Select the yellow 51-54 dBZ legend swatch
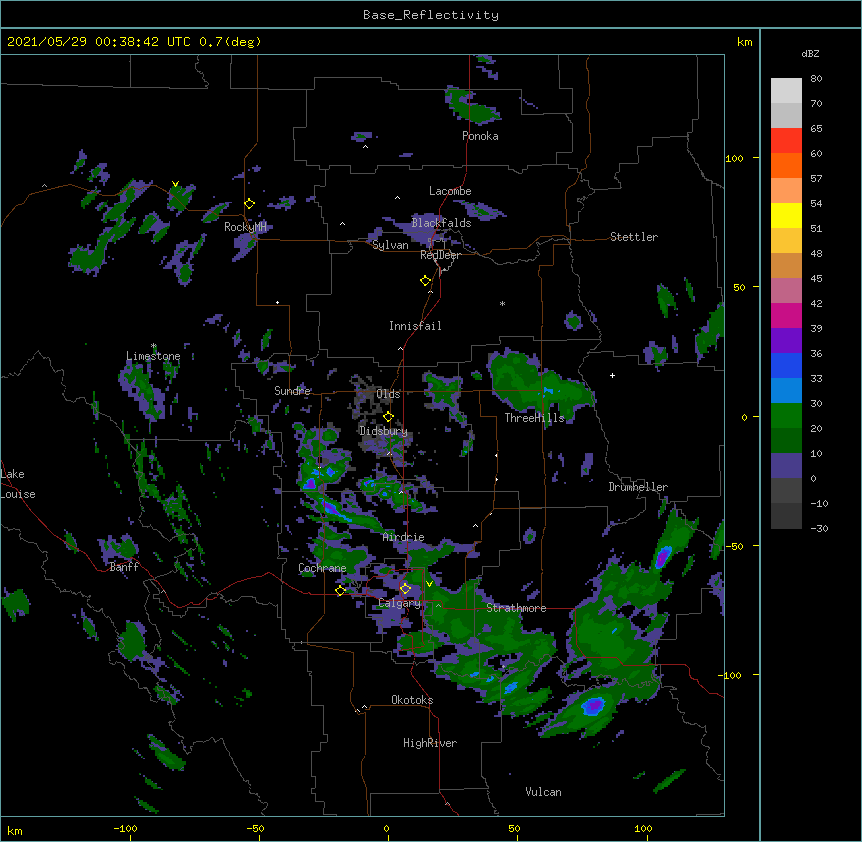 [x=786, y=215]
